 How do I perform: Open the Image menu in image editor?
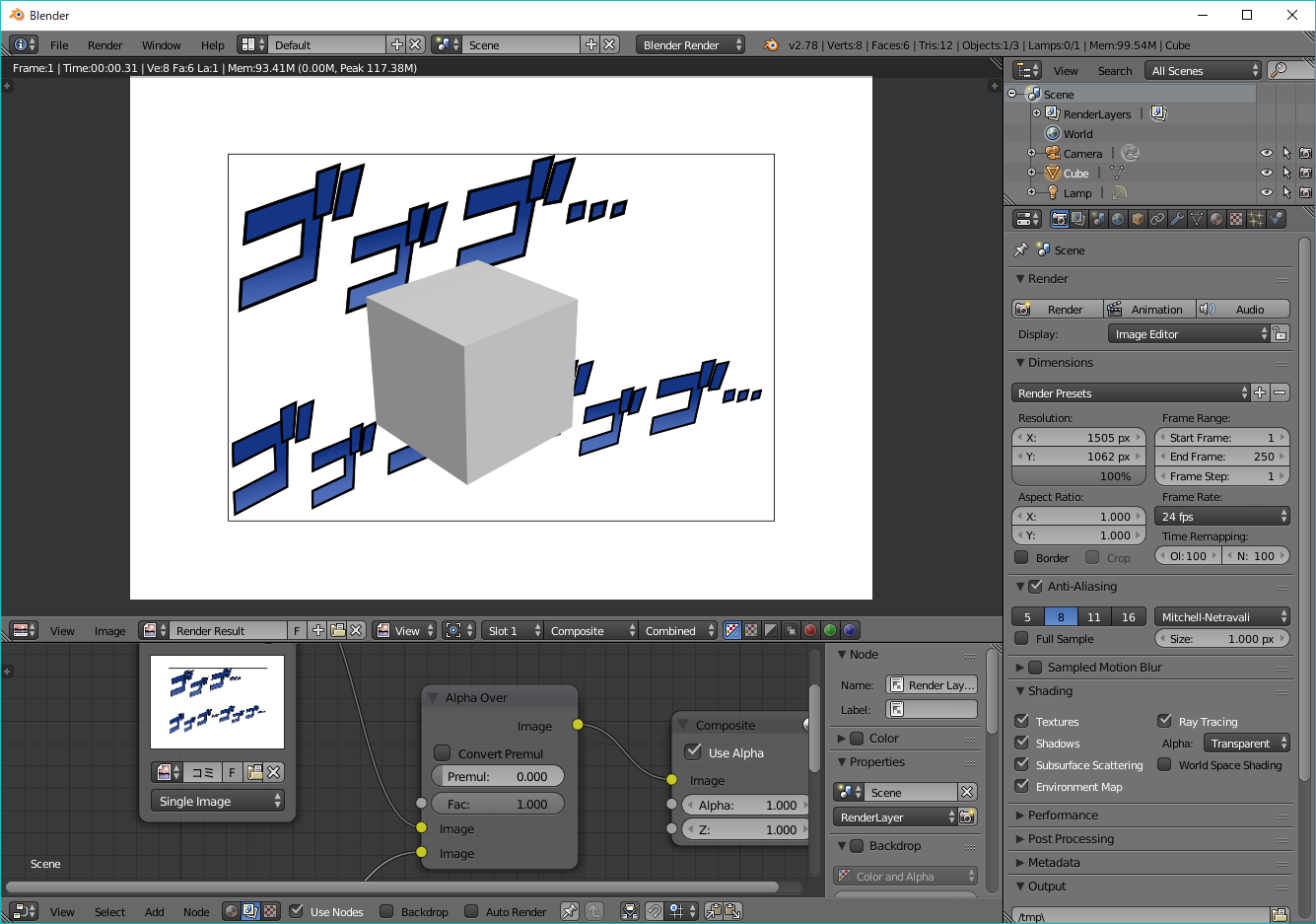(x=109, y=631)
